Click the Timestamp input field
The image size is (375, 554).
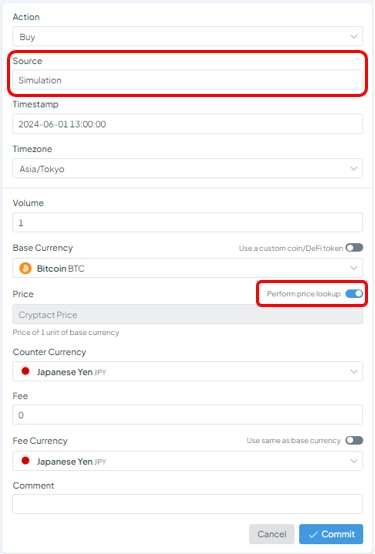pyautogui.click(x=188, y=124)
